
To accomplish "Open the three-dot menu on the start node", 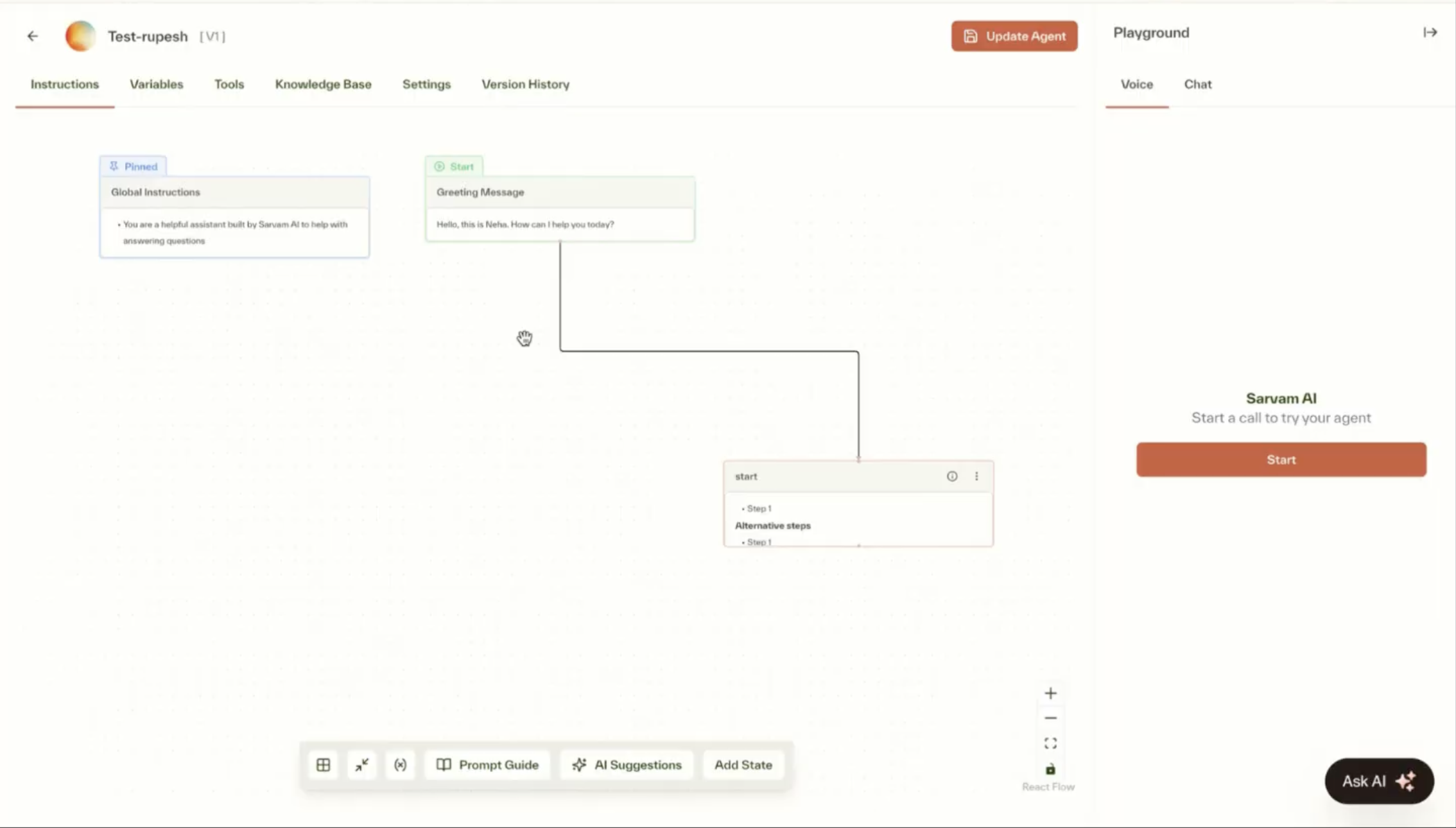I will click(976, 476).
